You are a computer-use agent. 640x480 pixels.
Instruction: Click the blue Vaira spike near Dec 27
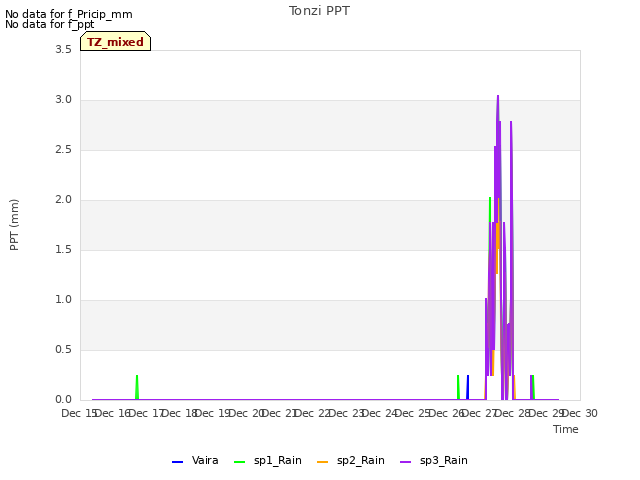[x=468, y=387]
